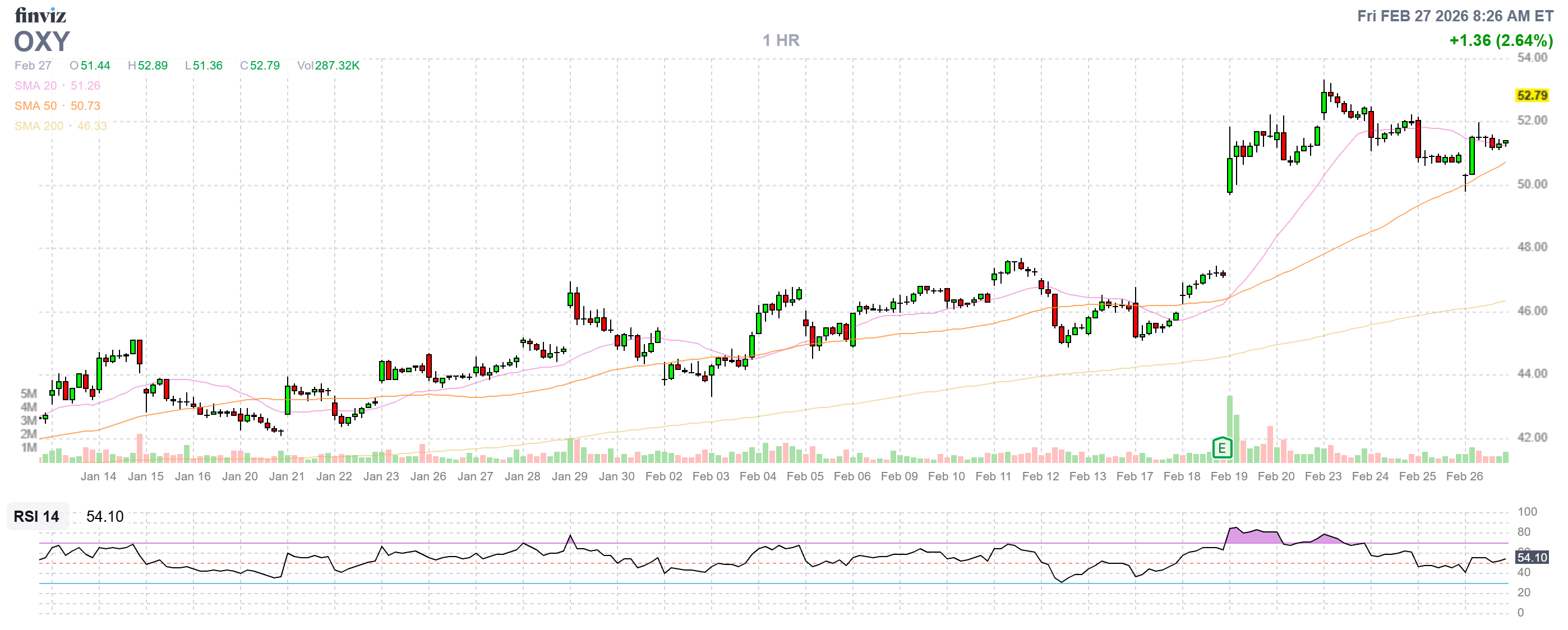Click the 5M volume axis label
Image resolution: width=1568 pixels, height=630 pixels.
tap(29, 393)
